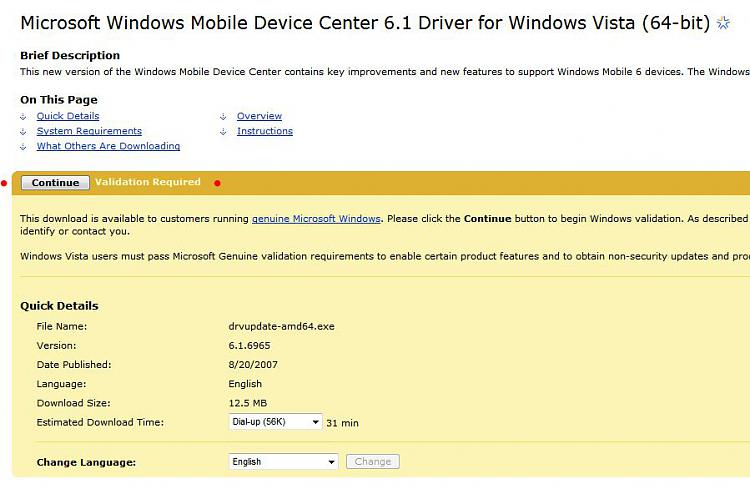Open the Quick Details link
Image resolution: width=750 pixels, height=489 pixels.
tap(68, 116)
